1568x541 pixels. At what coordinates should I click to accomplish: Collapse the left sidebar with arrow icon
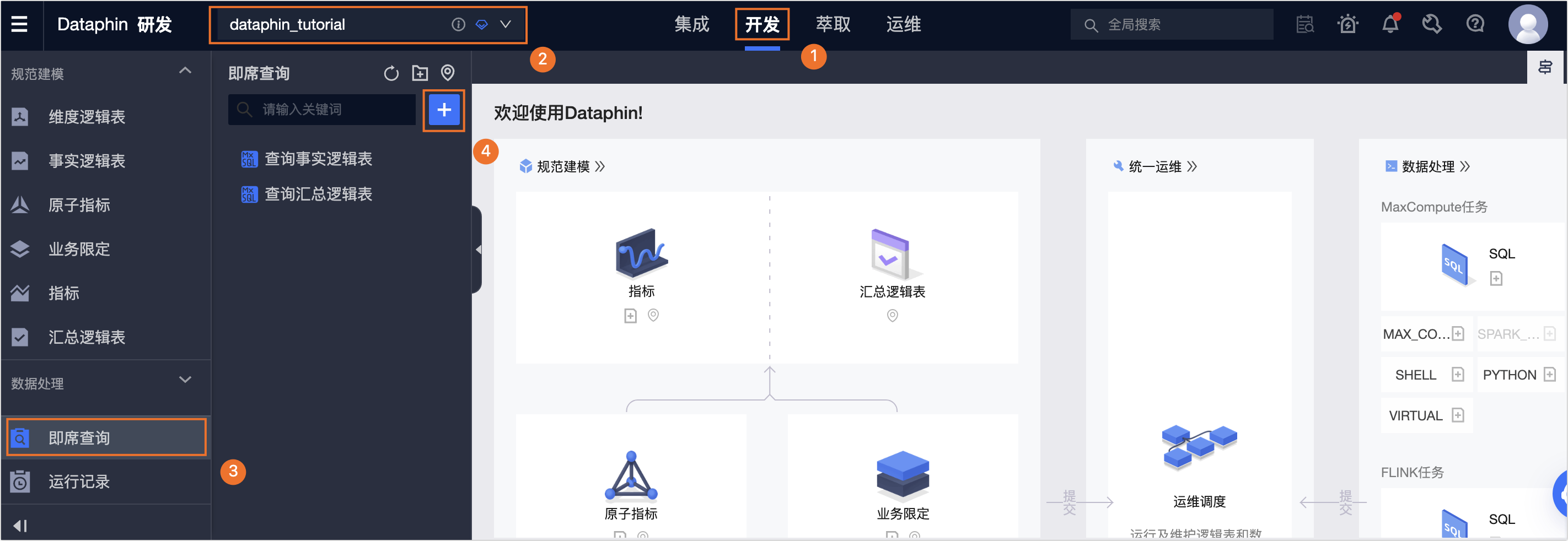(20, 525)
